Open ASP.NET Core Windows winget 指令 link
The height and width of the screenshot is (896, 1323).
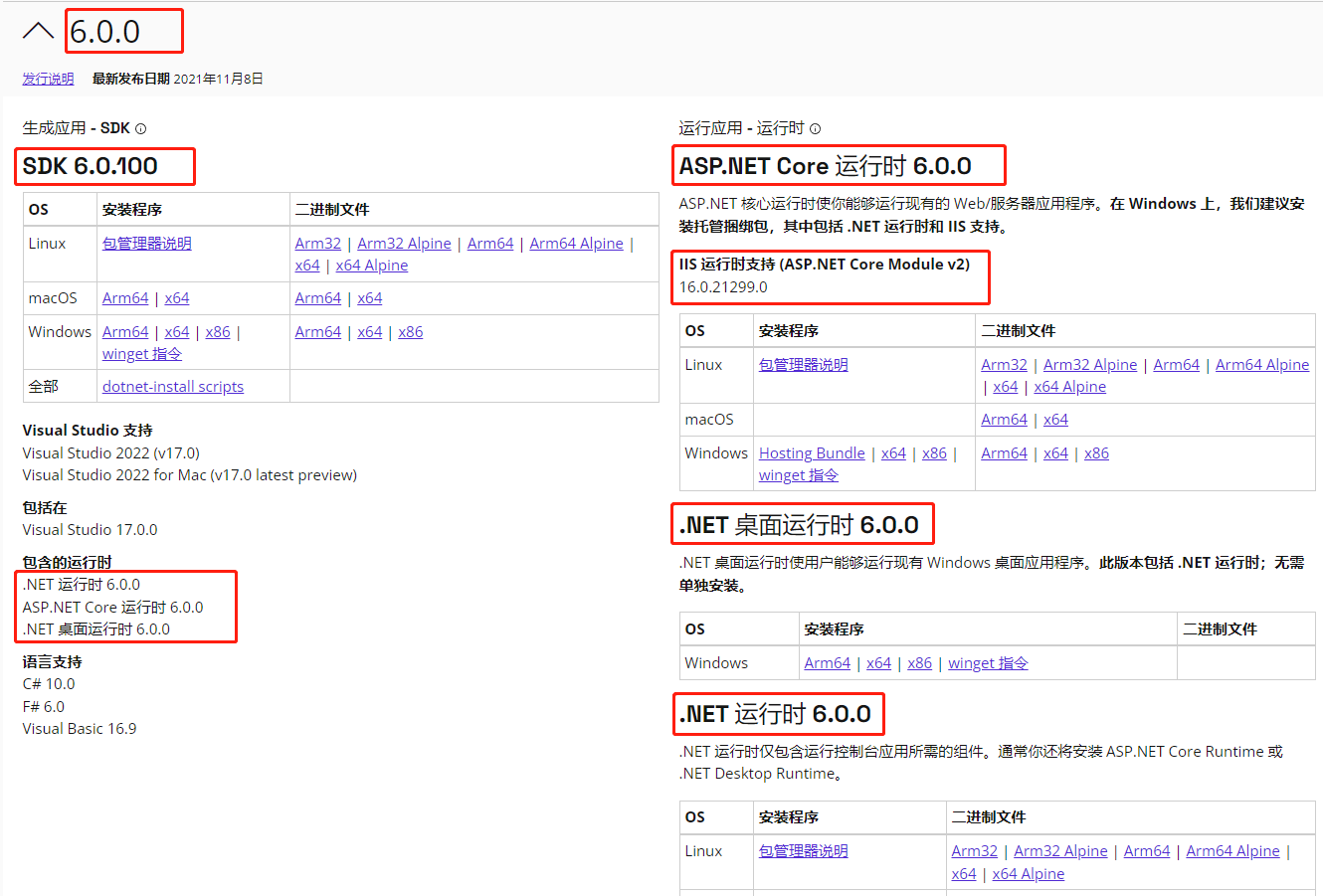pos(799,475)
